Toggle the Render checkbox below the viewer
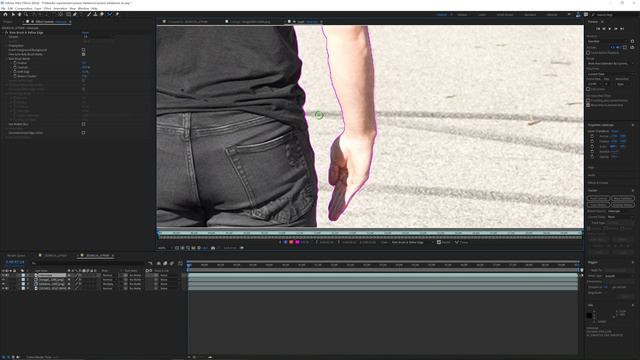The image size is (640, 360). pos(439,242)
